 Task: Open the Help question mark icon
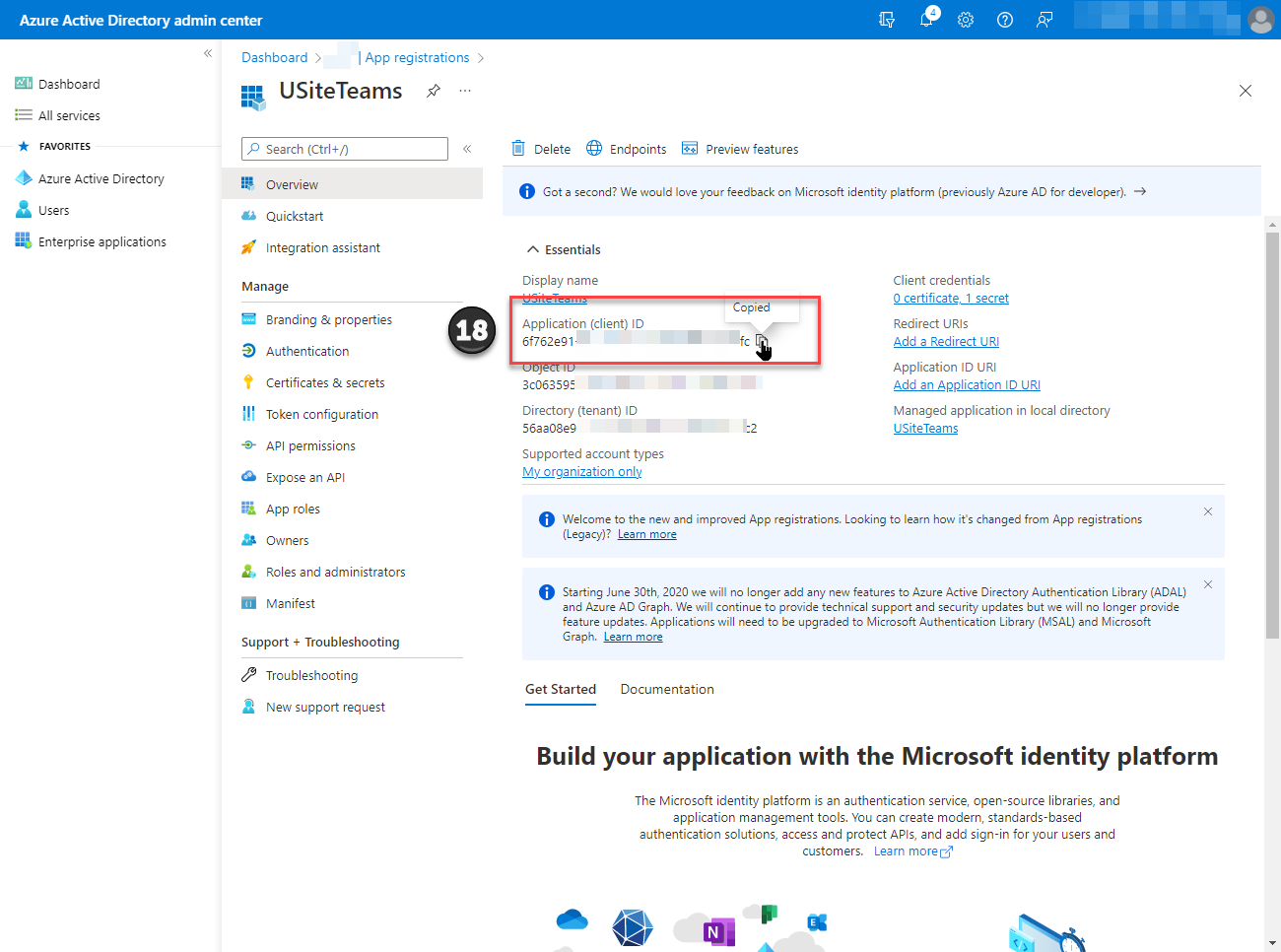pyautogui.click(x=1005, y=20)
